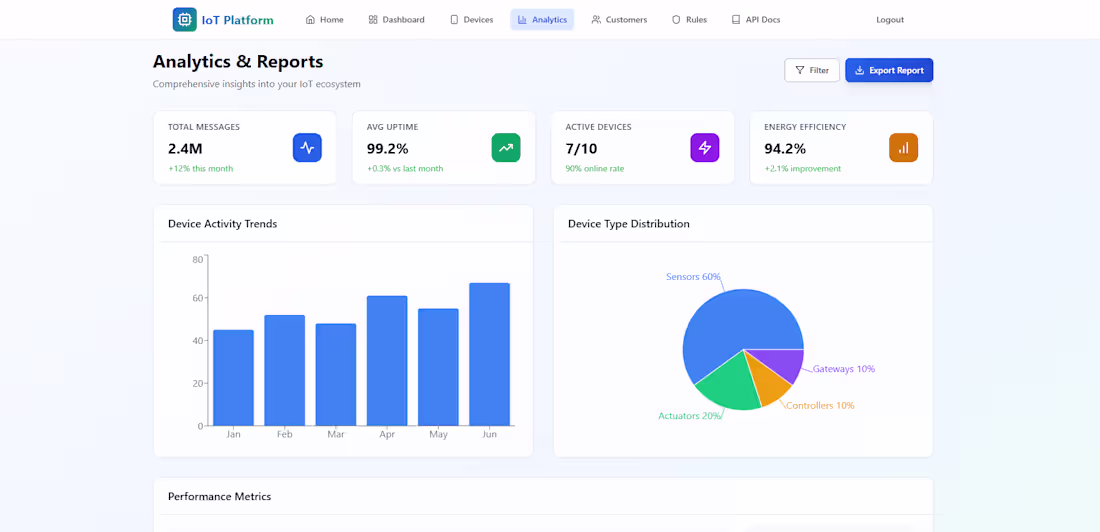Click the '90% online rate' text
Screen dimensions: 1100x532
click(x=595, y=168)
